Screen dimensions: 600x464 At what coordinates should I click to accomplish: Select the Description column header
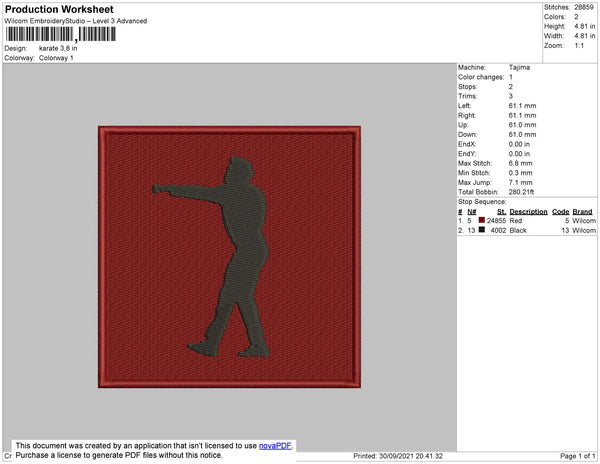point(527,212)
